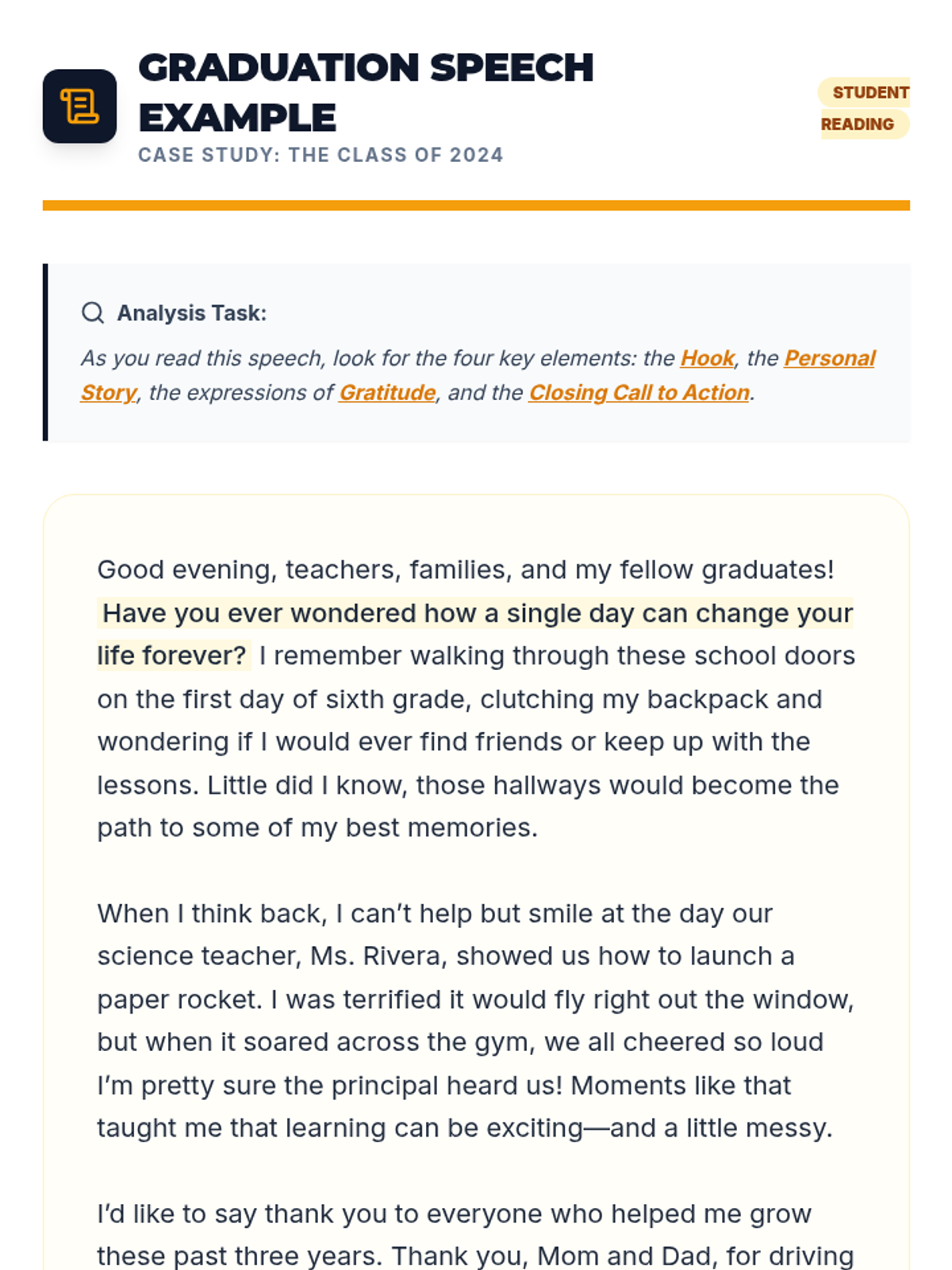
Task: Click the 'I'd like to say thank you' sentence
Action: coord(454,1214)
